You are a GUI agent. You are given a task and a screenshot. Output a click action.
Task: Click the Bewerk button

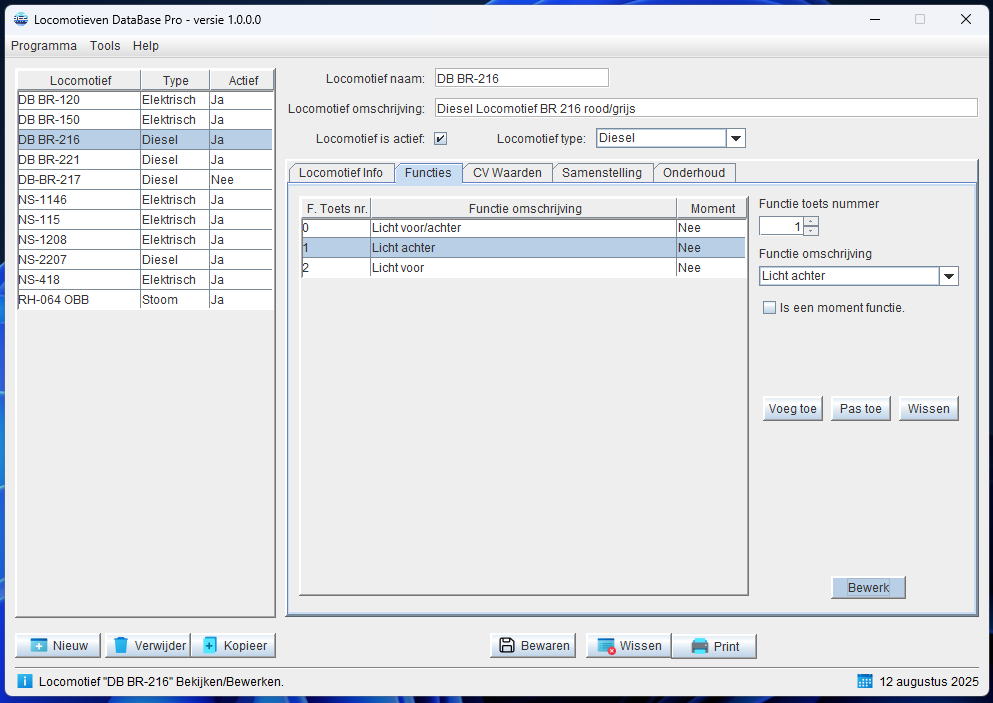pos(868,587)
